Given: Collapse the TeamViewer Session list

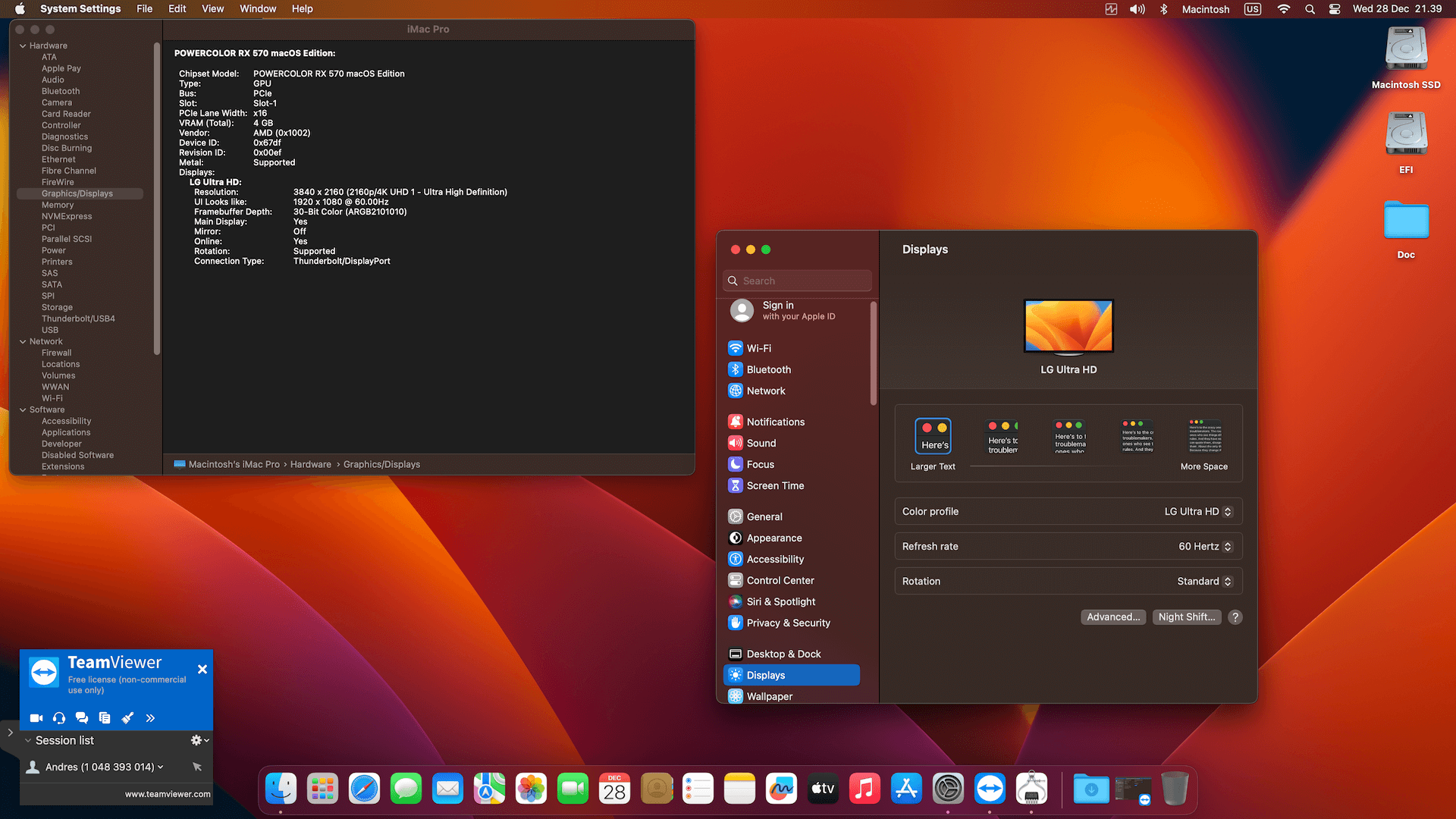Looking at the screenshot, I should (x=28, y=741).
